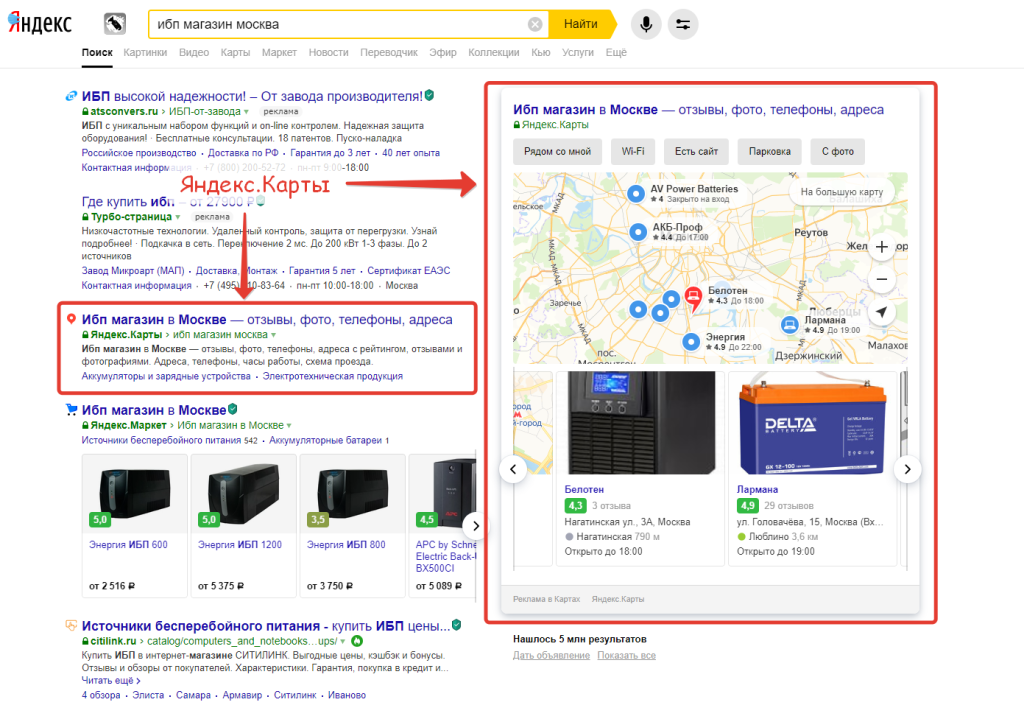Click the map pin icon of the Яндекс.Карты result
The image size is (1024, 705).
(71, 319)
